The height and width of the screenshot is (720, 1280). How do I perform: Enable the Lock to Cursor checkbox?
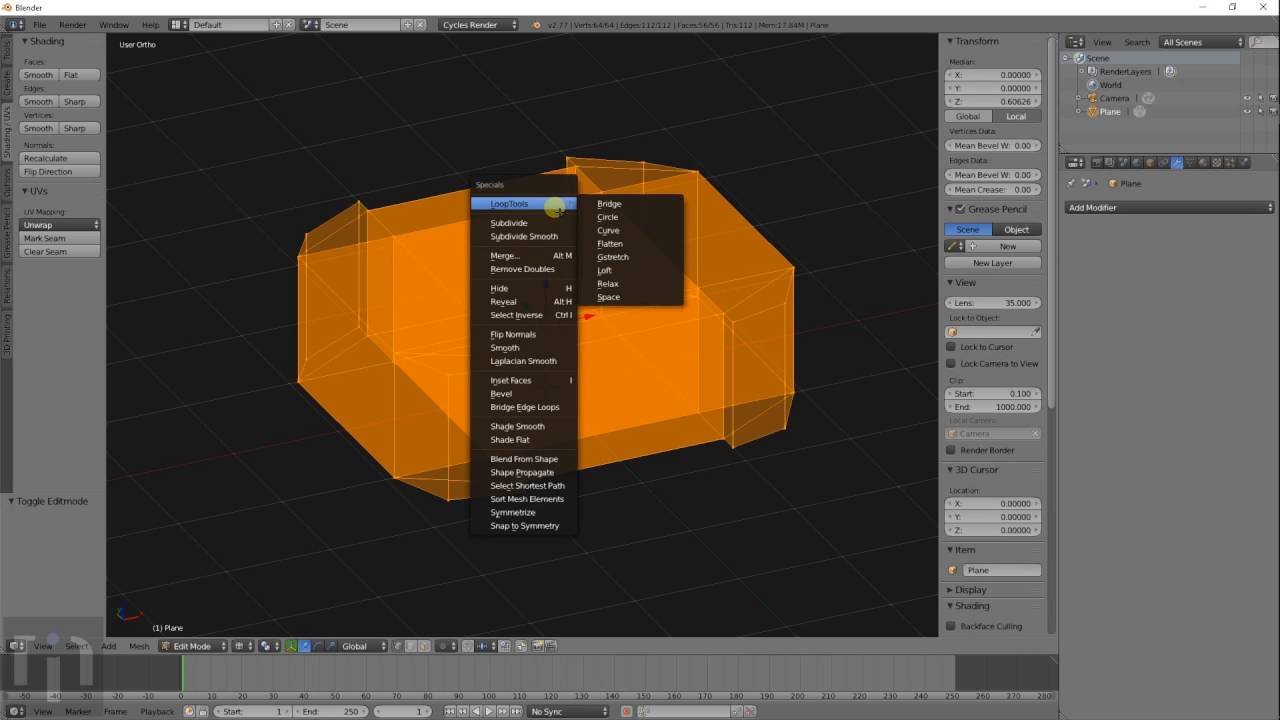[x=951, y=347]
